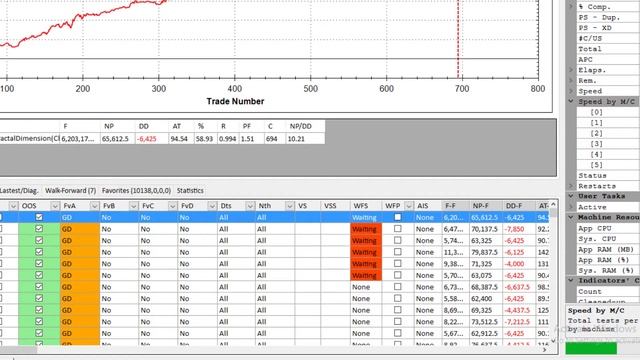Select the NP/DD value 10.21
The image size is (640, 360).
pyautogui.click(x=296, y=139)
